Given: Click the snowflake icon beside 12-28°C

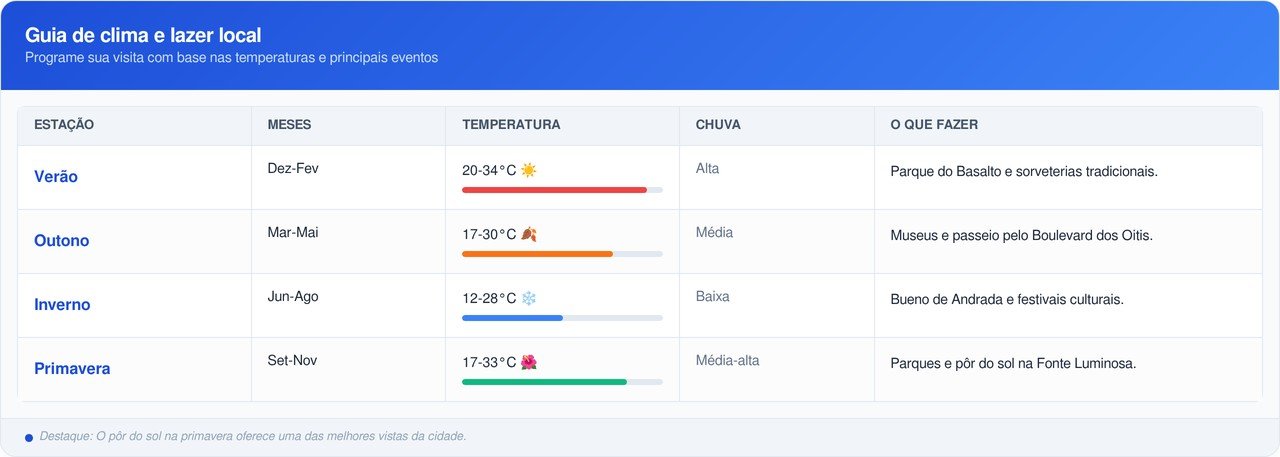Looking at the screenshot, I should point(529,298).
